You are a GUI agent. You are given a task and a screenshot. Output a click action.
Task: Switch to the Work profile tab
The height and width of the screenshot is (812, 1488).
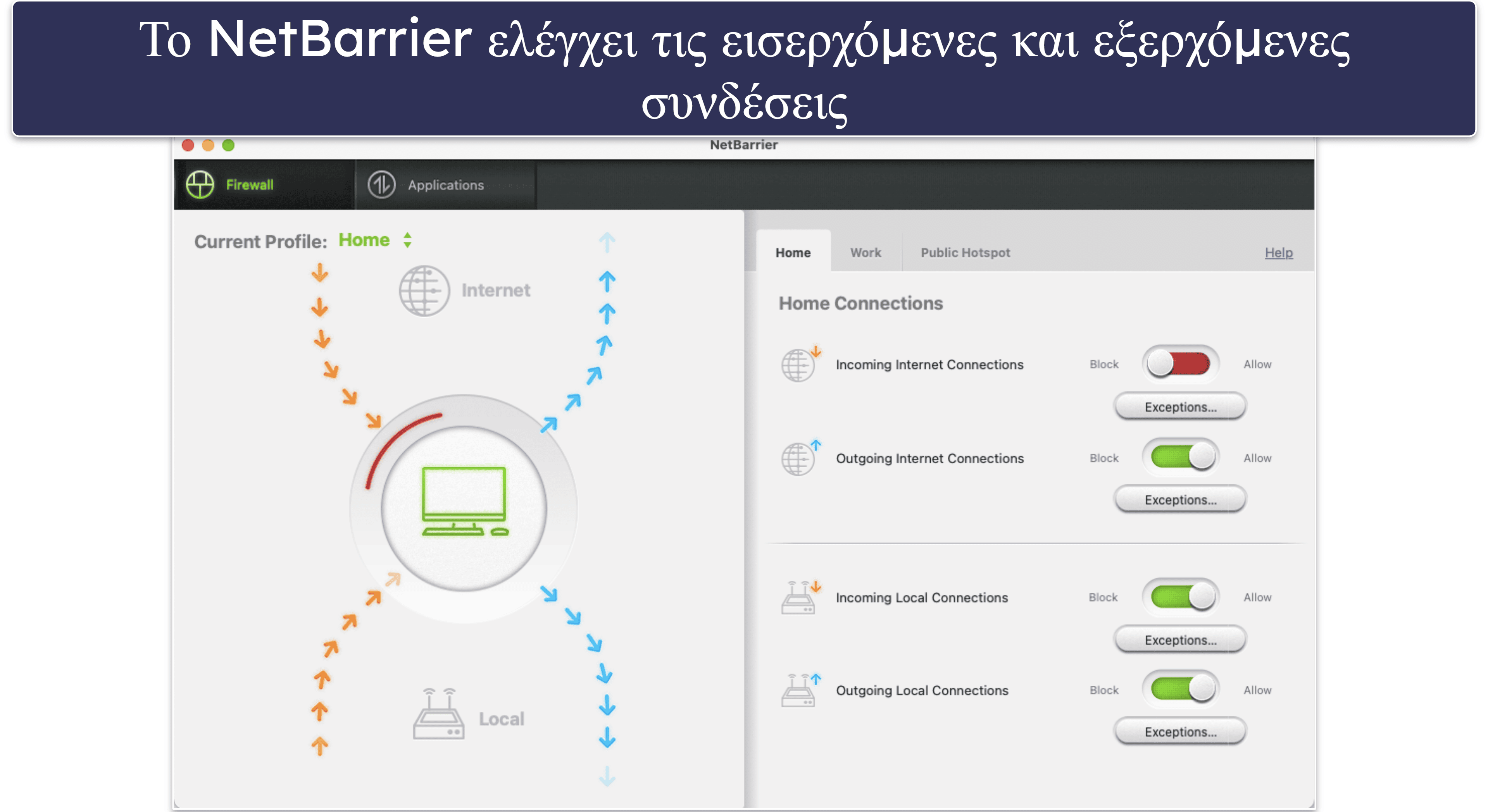point(865,252)
